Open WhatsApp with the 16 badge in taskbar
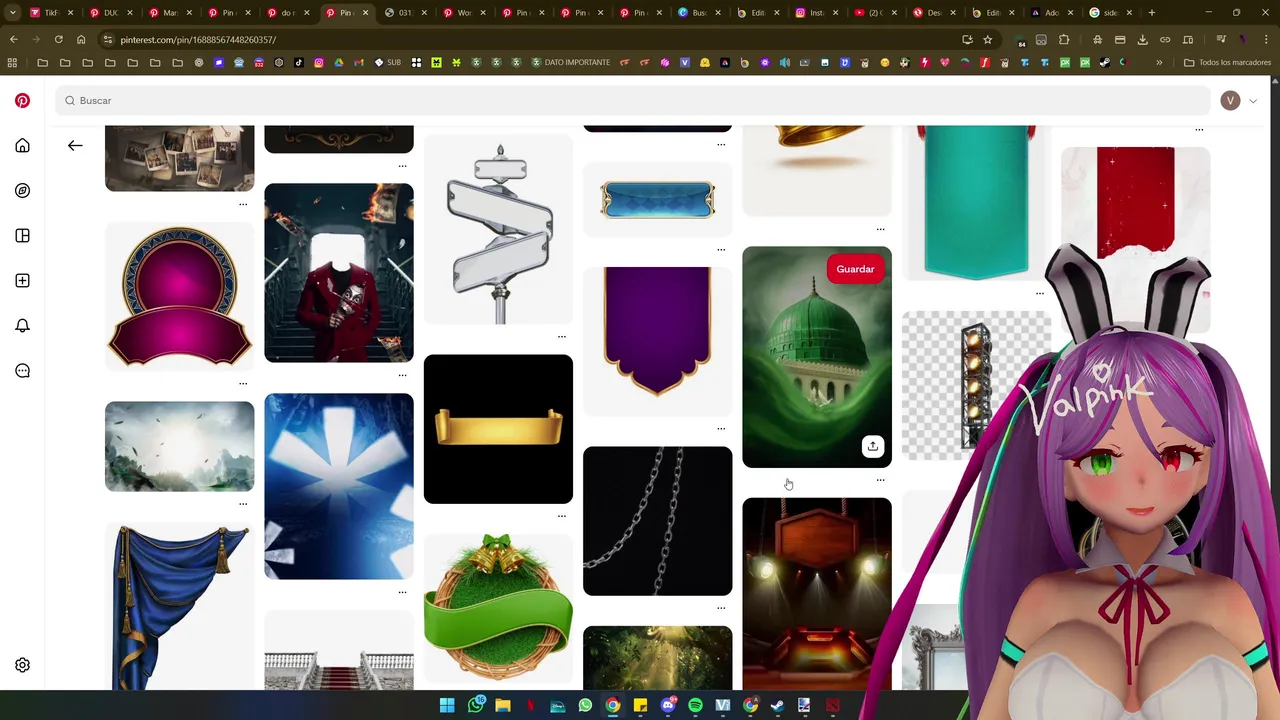The image size is (1280, 720). coord(476,705)
